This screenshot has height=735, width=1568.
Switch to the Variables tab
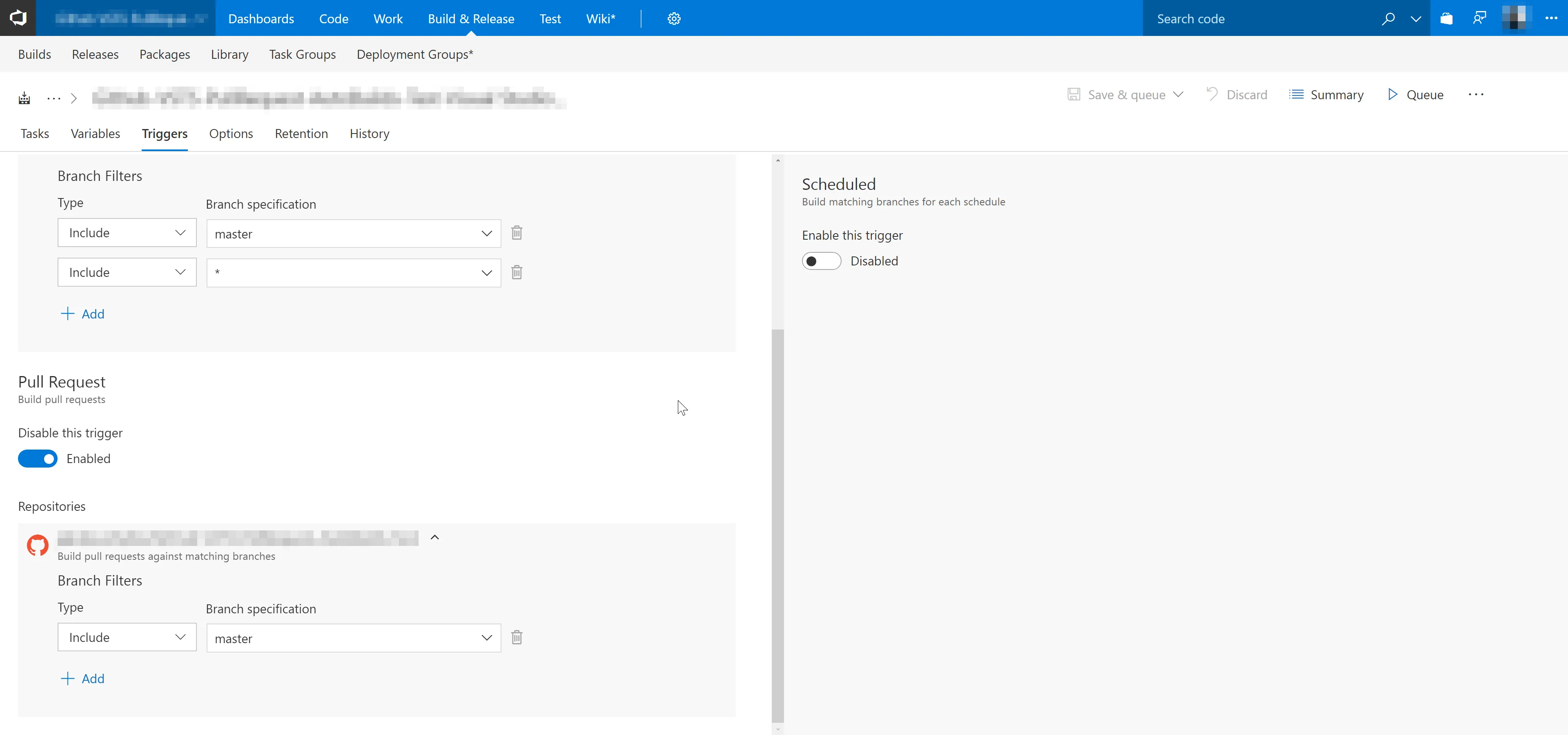tap(95, 134)
